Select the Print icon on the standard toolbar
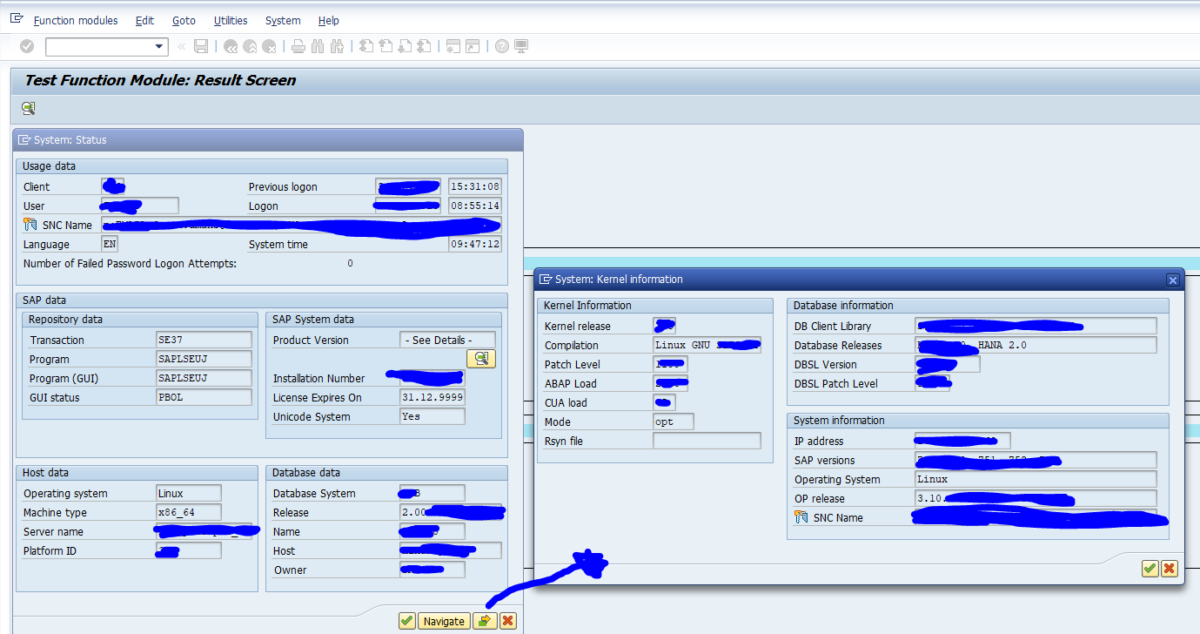The height and width of the screenshot is (634, 1200). 297,46
